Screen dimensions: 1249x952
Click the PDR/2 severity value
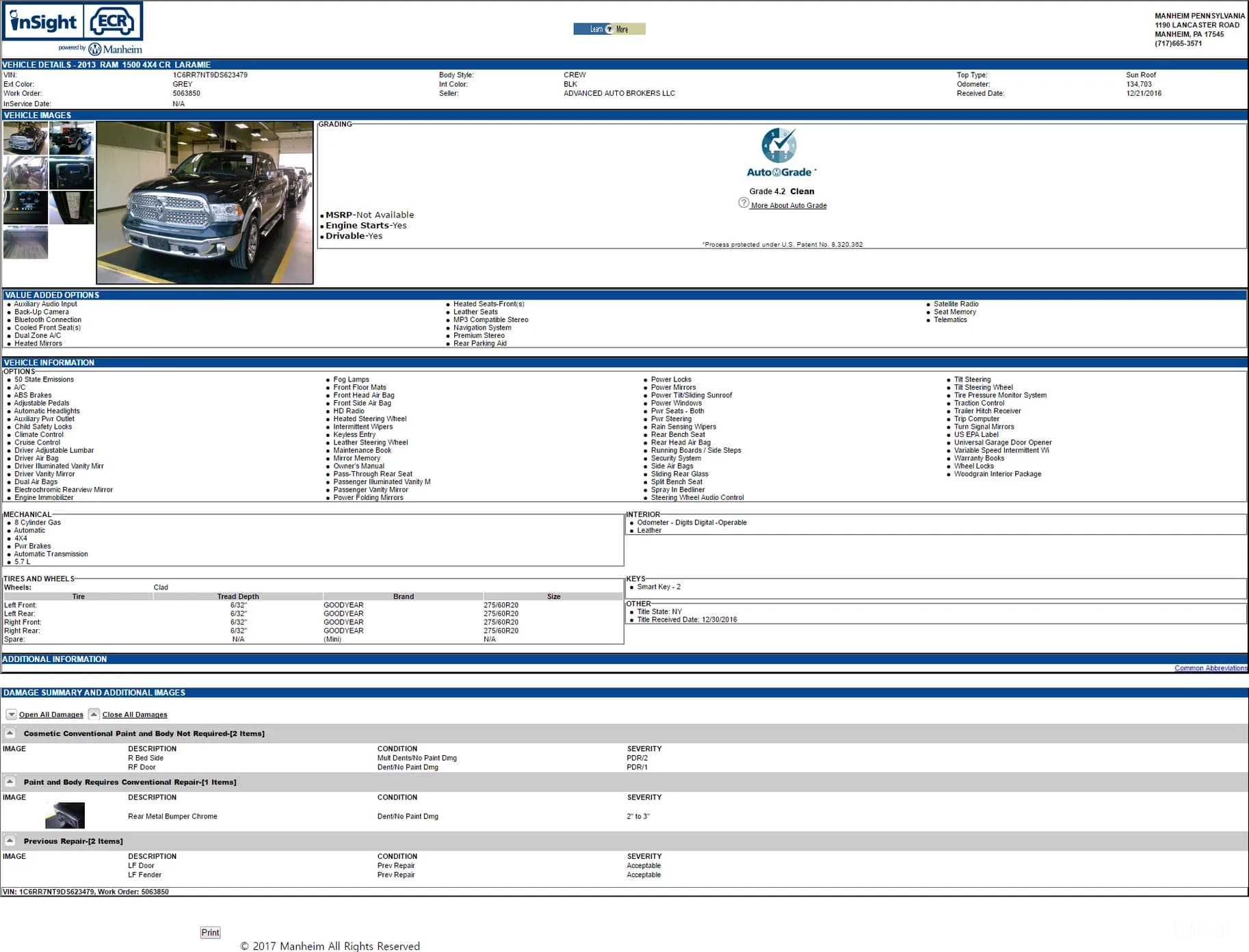[x=637, y=758]
